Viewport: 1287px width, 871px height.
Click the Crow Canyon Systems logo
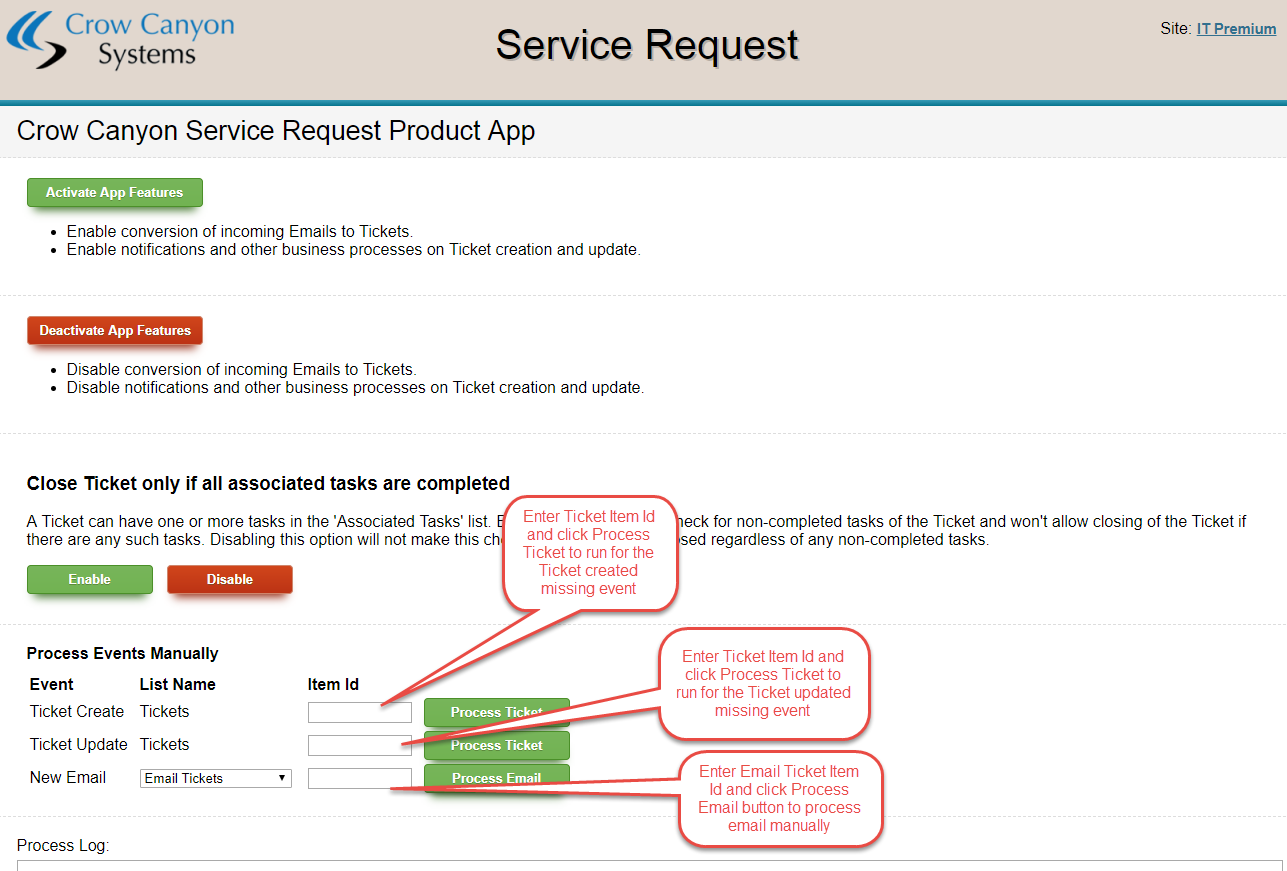coord(120,40)
